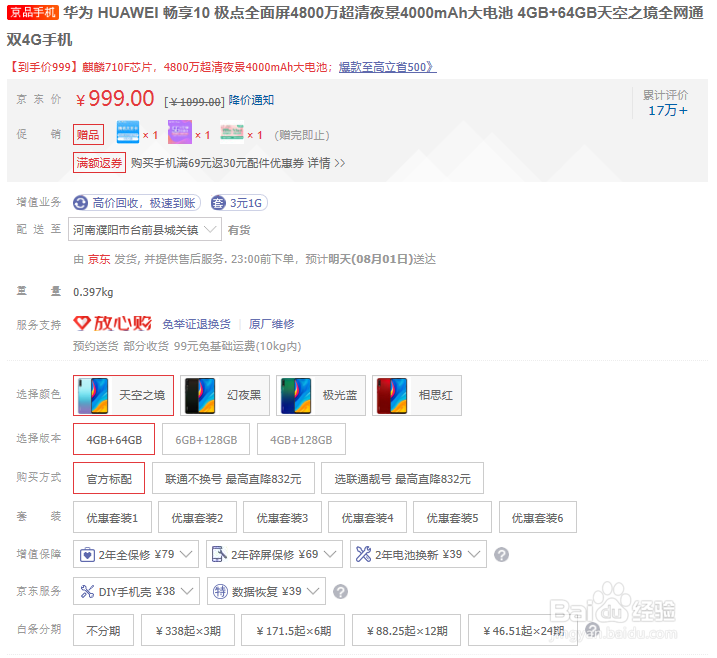
Task: Select 官方标配 purchase method
Action: coord(109,478)
